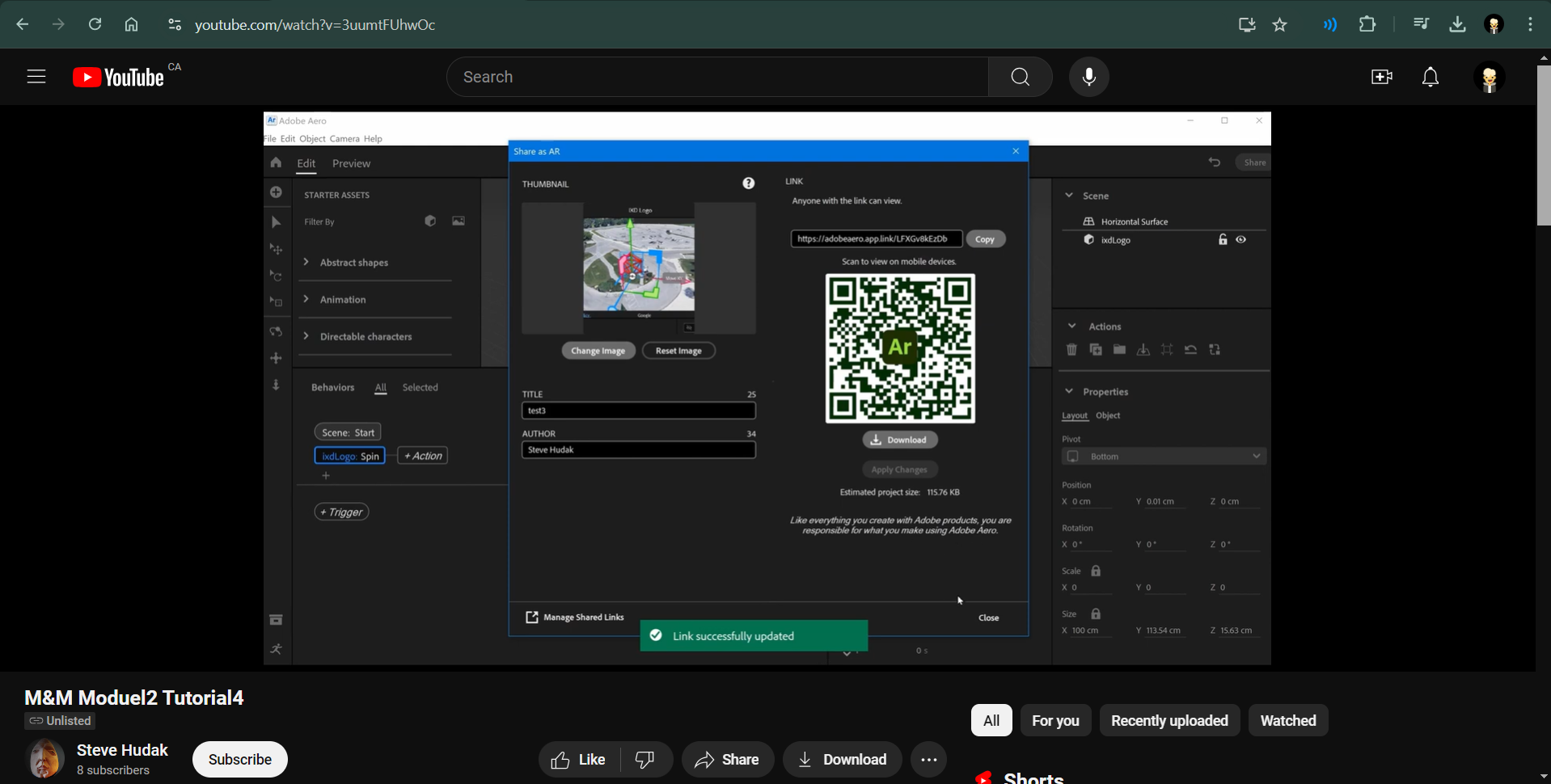Subscribe to Steve Hudak channel
1551x784 pixels.
point(239,760)
